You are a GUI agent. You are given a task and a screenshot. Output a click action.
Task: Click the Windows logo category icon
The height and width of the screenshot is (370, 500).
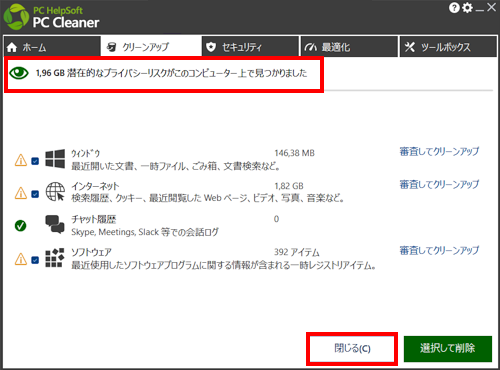click(x=55, y=159)
